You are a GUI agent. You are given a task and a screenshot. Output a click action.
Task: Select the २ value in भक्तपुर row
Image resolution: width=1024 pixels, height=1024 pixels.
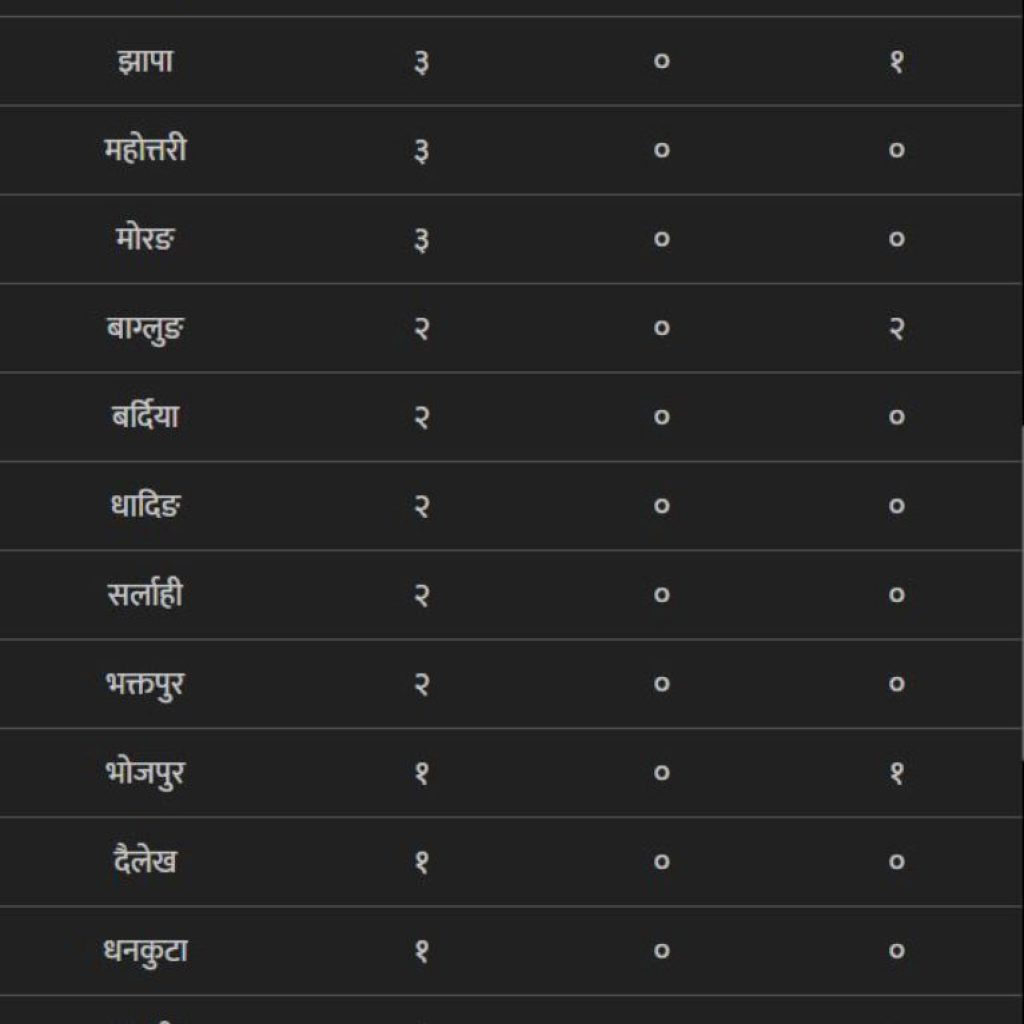tap(421, 684)
